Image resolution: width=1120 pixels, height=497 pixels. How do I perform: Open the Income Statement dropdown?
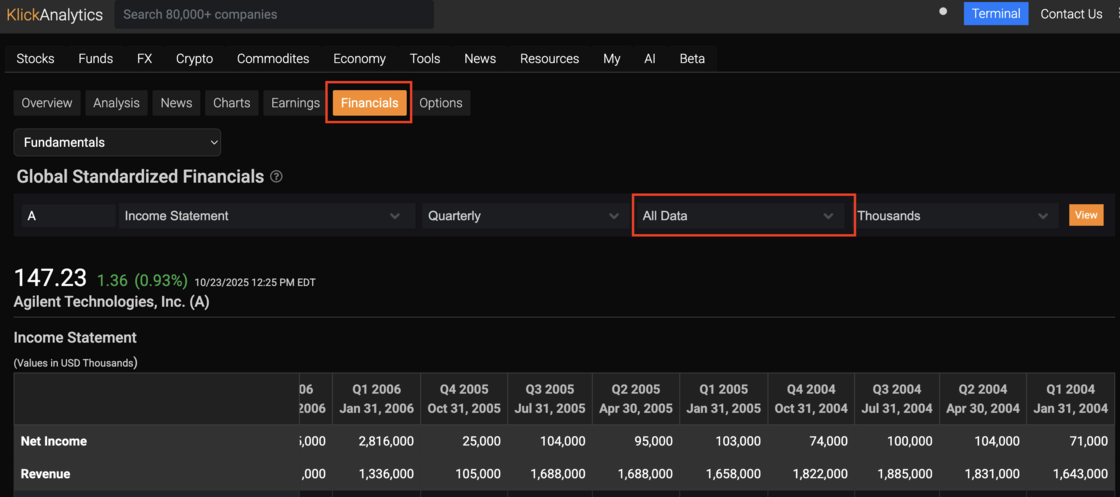267,216
